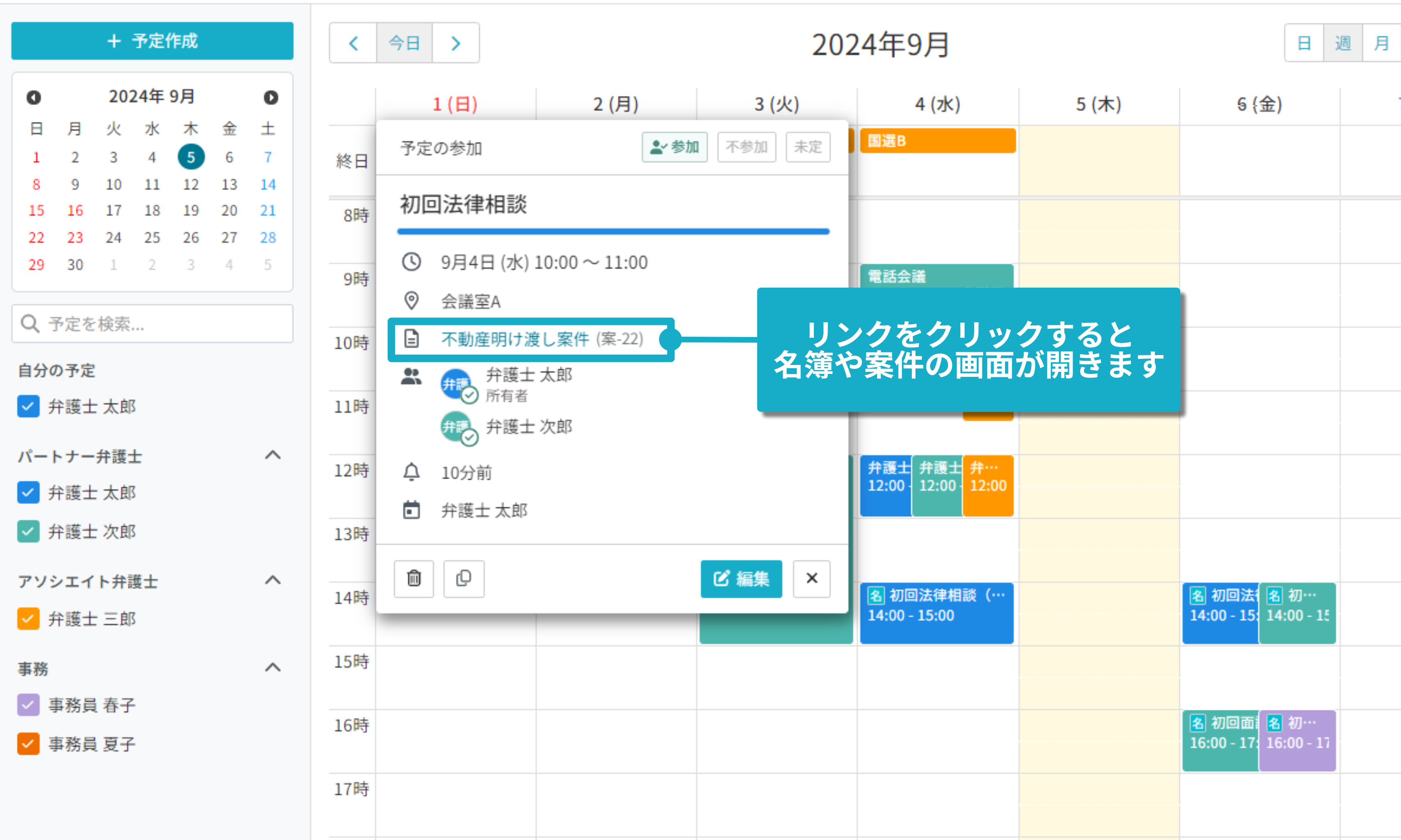Go to previous week with left arrow

point(354,43)
